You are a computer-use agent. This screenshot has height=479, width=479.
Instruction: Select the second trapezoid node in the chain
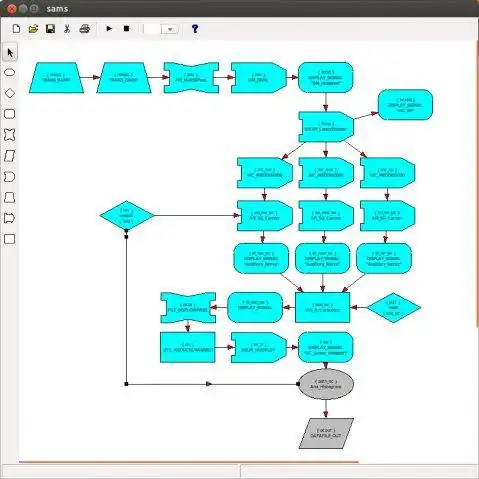coord(124,78)
